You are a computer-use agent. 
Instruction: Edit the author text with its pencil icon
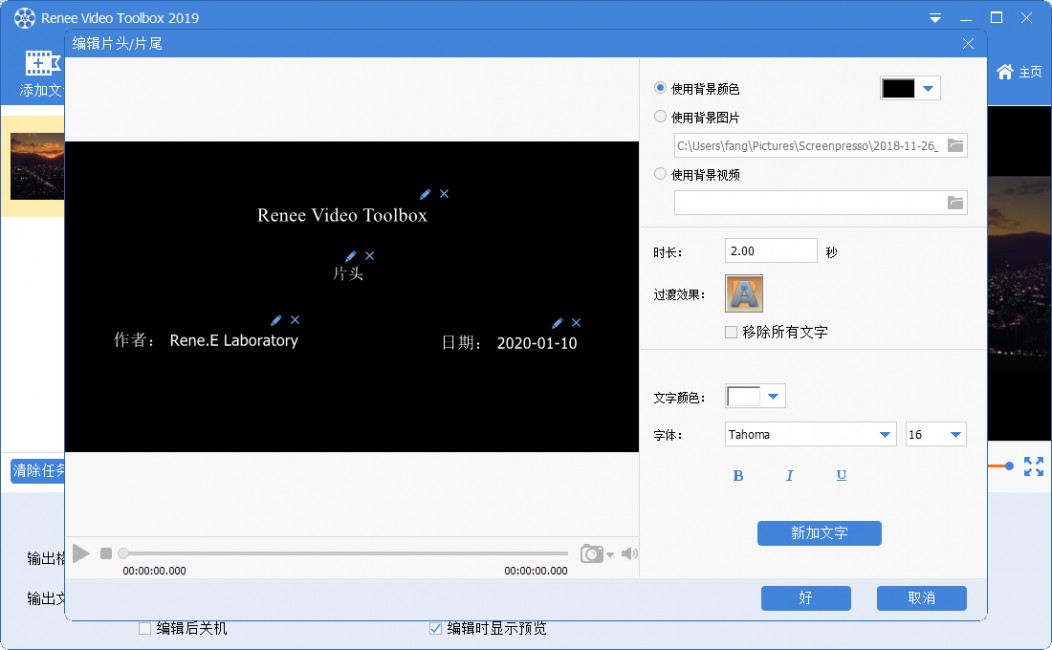click(276, 320)
